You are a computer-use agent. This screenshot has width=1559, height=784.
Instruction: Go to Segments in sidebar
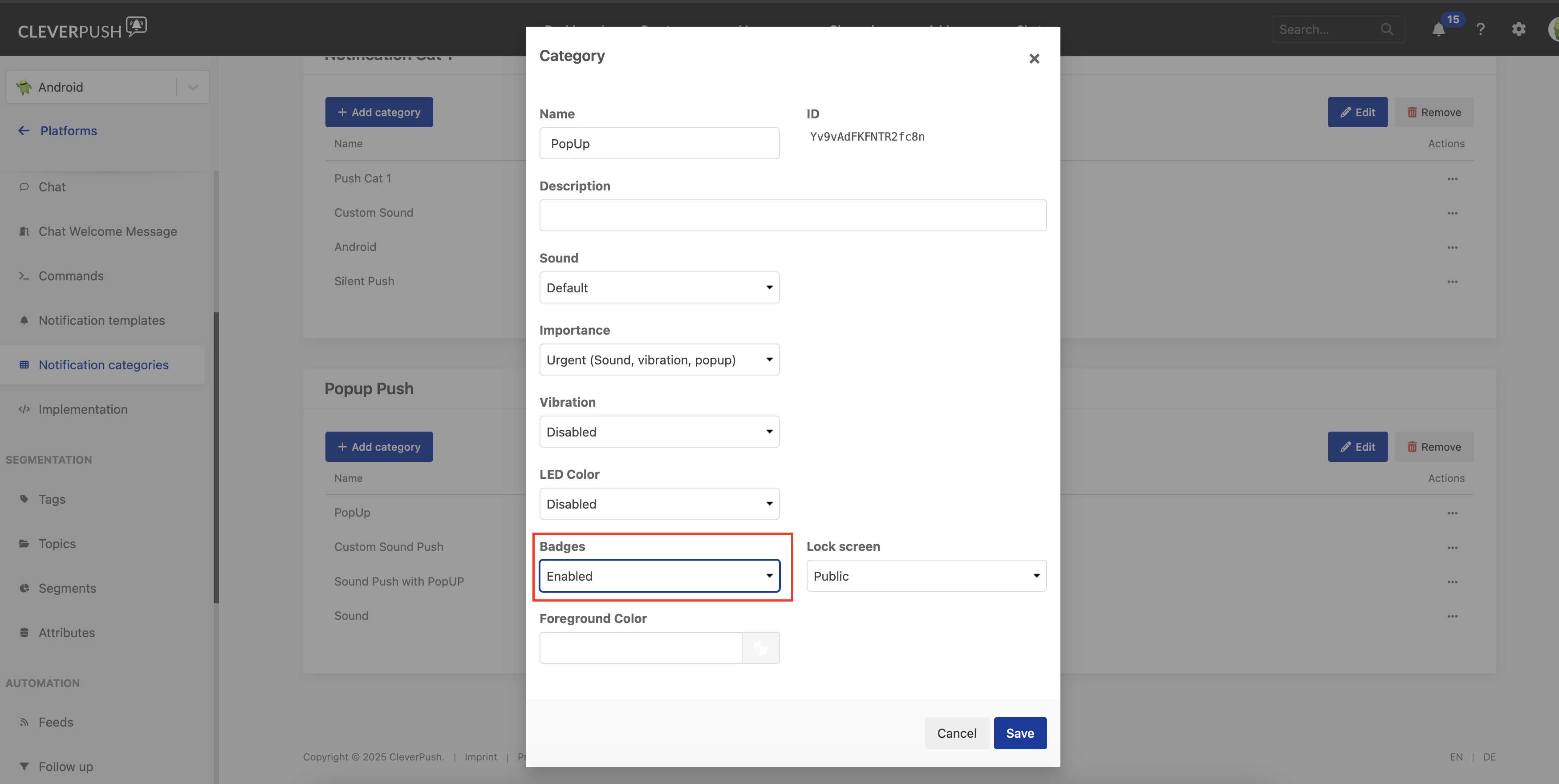(x=67, y=588)
